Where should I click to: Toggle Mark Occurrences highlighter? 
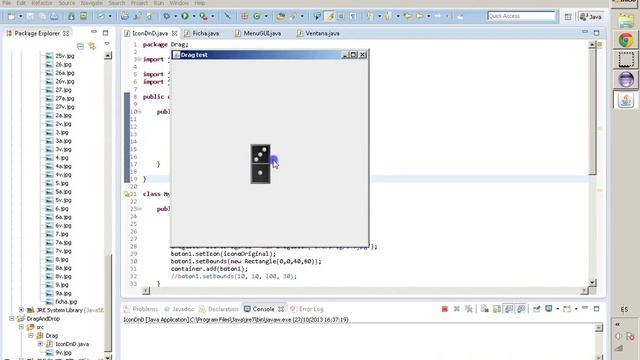pyautogui.click(x=329, y=16)
